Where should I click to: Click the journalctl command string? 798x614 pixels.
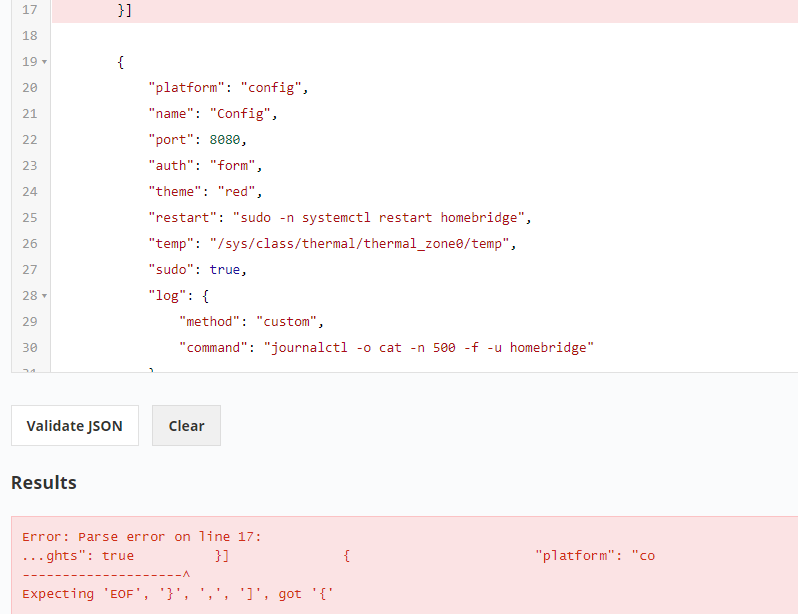pos(429,348)
